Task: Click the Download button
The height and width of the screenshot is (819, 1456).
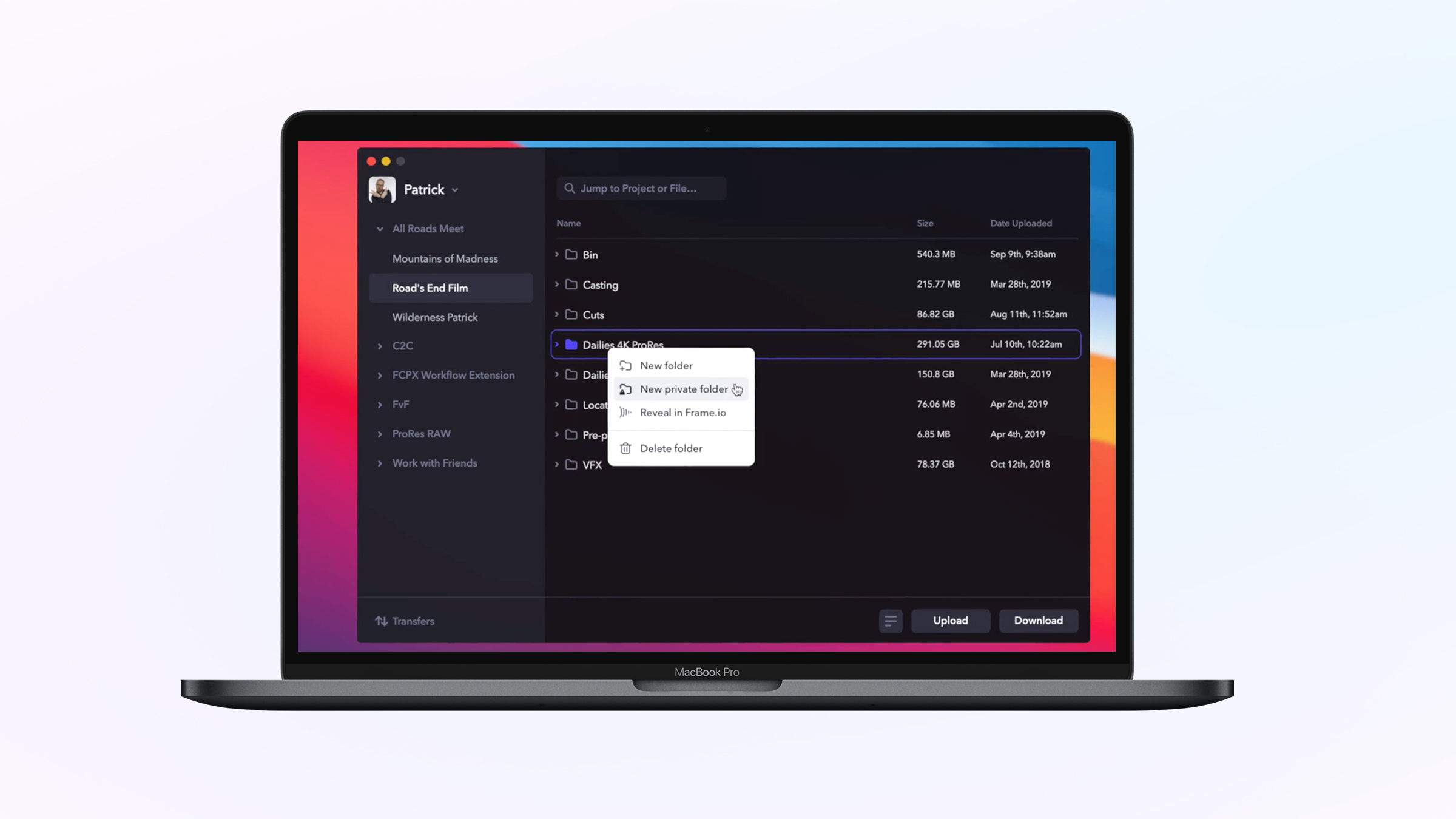Action: pyautogui.click(x=1039, y=620)
